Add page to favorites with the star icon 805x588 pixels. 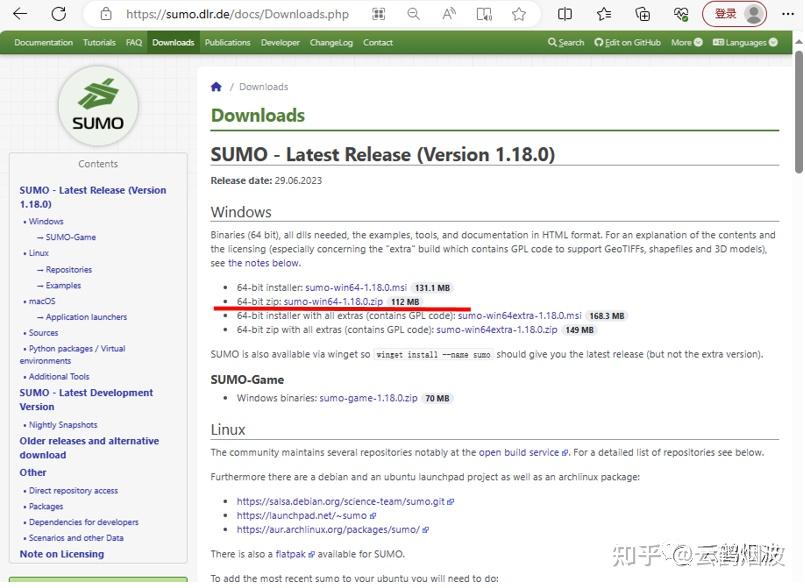coord(519,14)
